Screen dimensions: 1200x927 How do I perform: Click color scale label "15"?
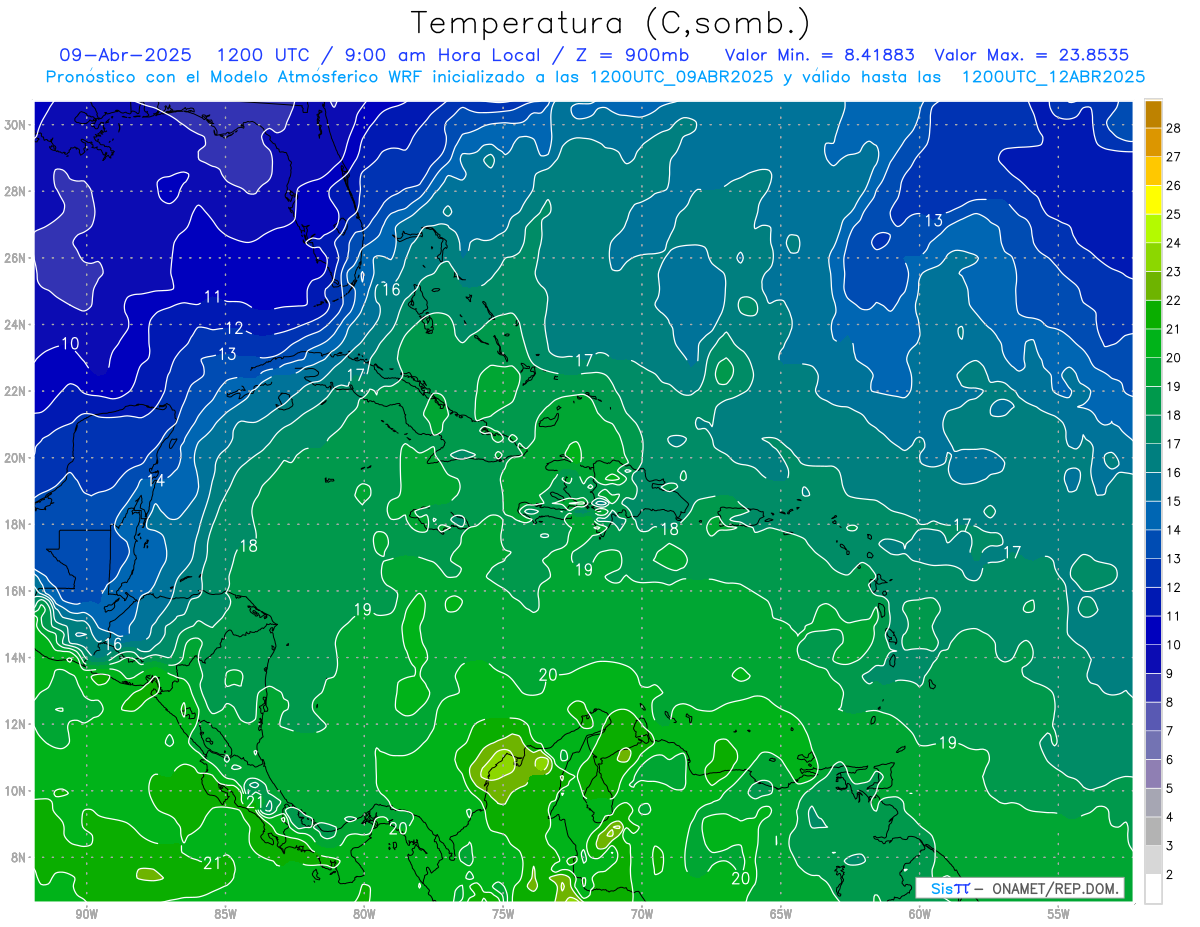click(x=1173, y=501)
